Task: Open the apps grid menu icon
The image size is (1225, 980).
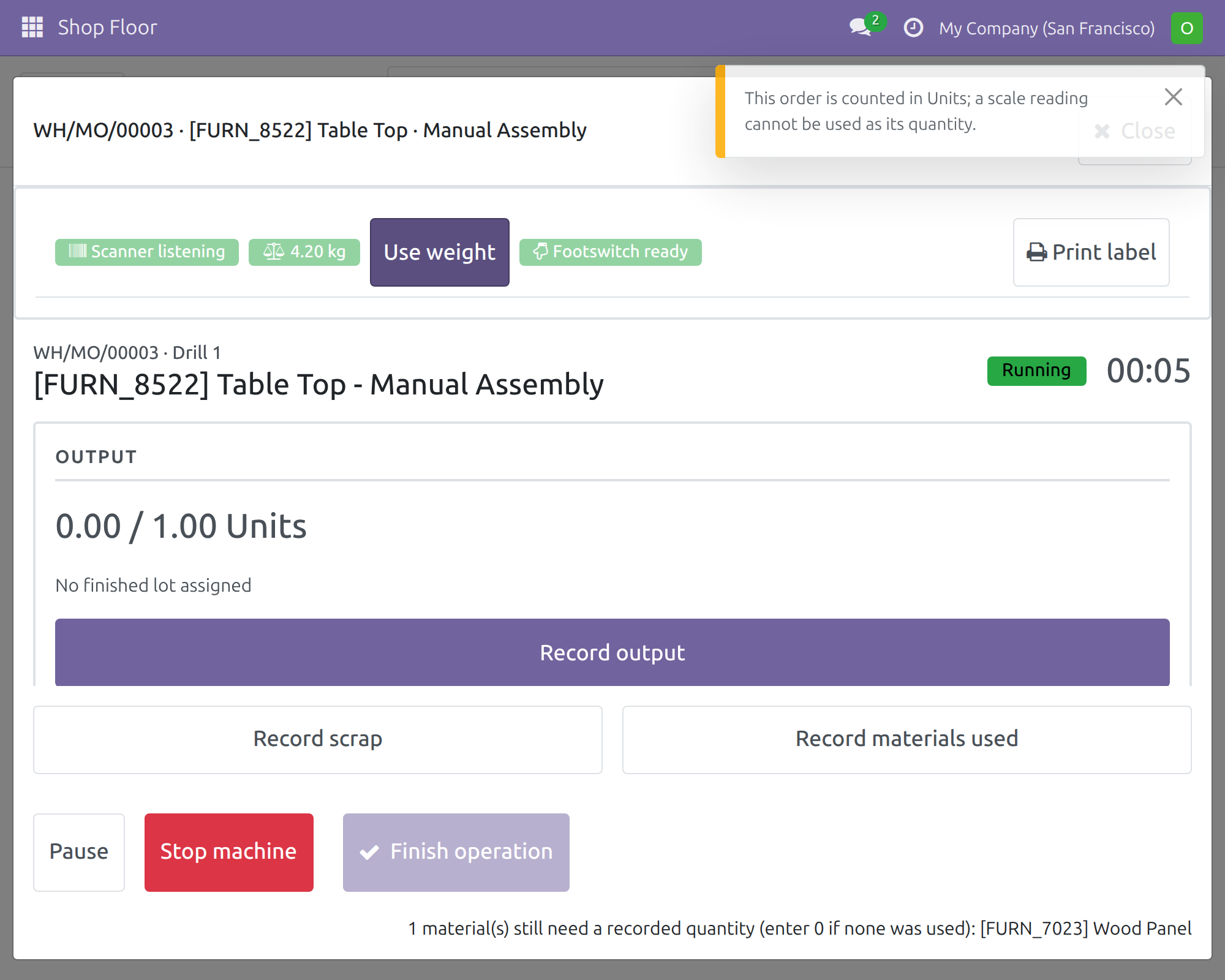Action: pos(32,28)
